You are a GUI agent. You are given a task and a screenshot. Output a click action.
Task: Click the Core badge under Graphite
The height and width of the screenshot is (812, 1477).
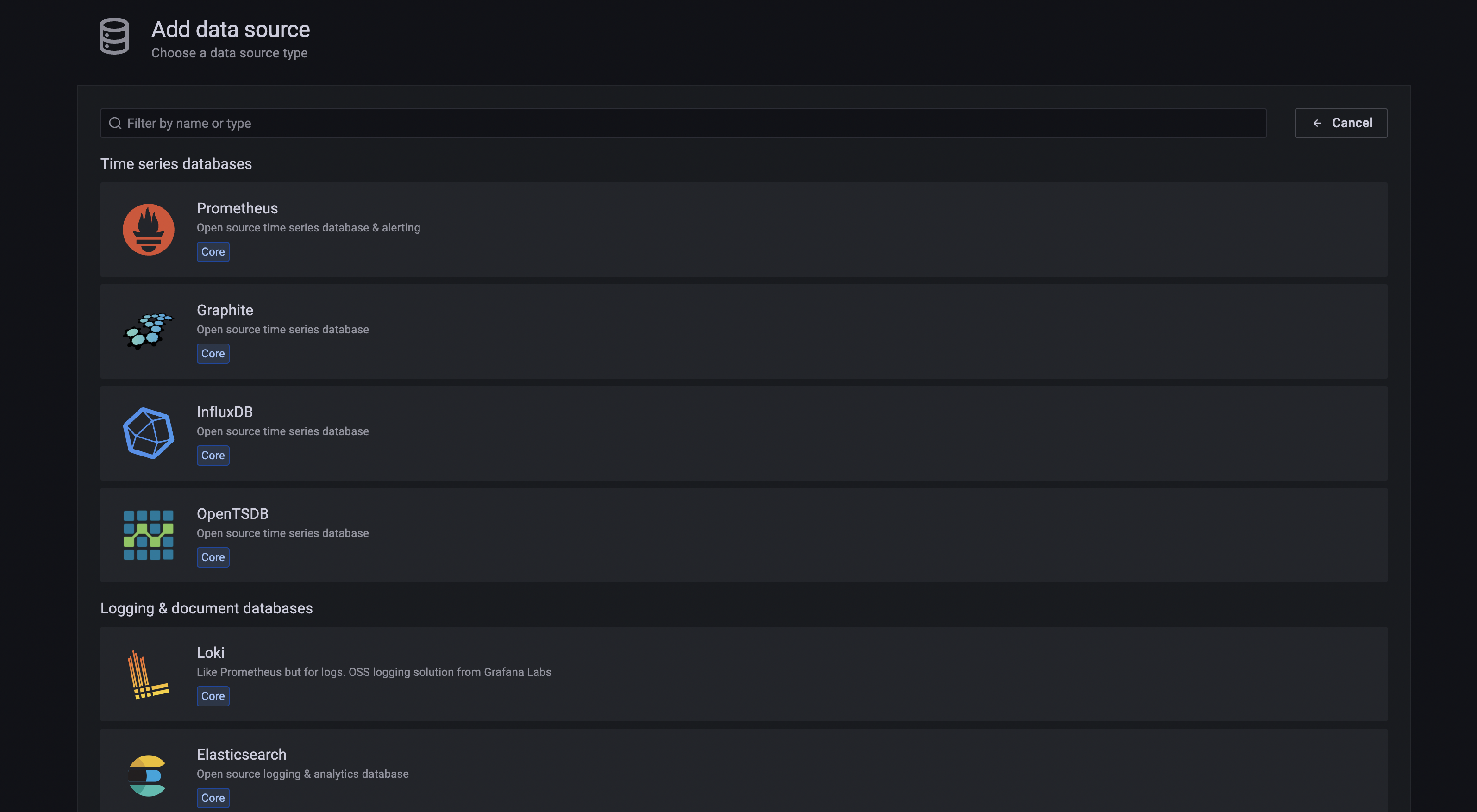tap(213, 354)
